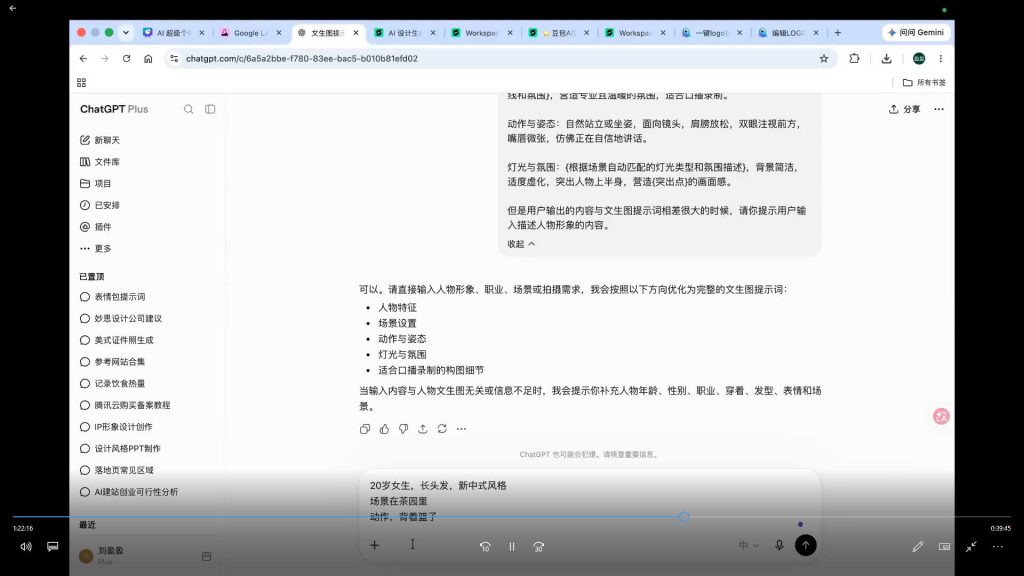The width and height of the screenshot is (1024, 576).
Task: Open the 中 input language dropdown
Action: [748, 545]
